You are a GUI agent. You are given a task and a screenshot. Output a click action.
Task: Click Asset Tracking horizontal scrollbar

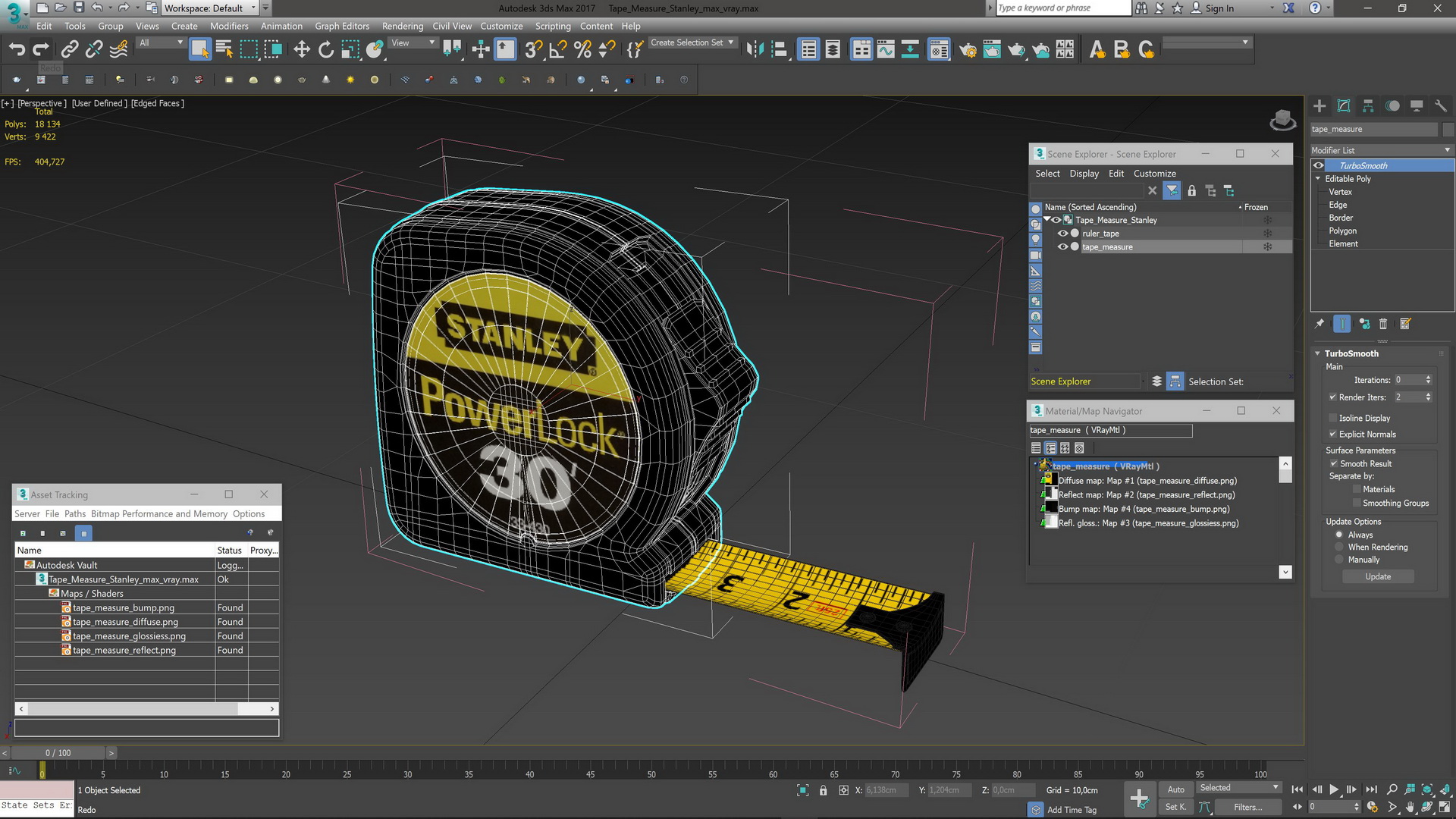pyautogui.click(x=146, y=709)
